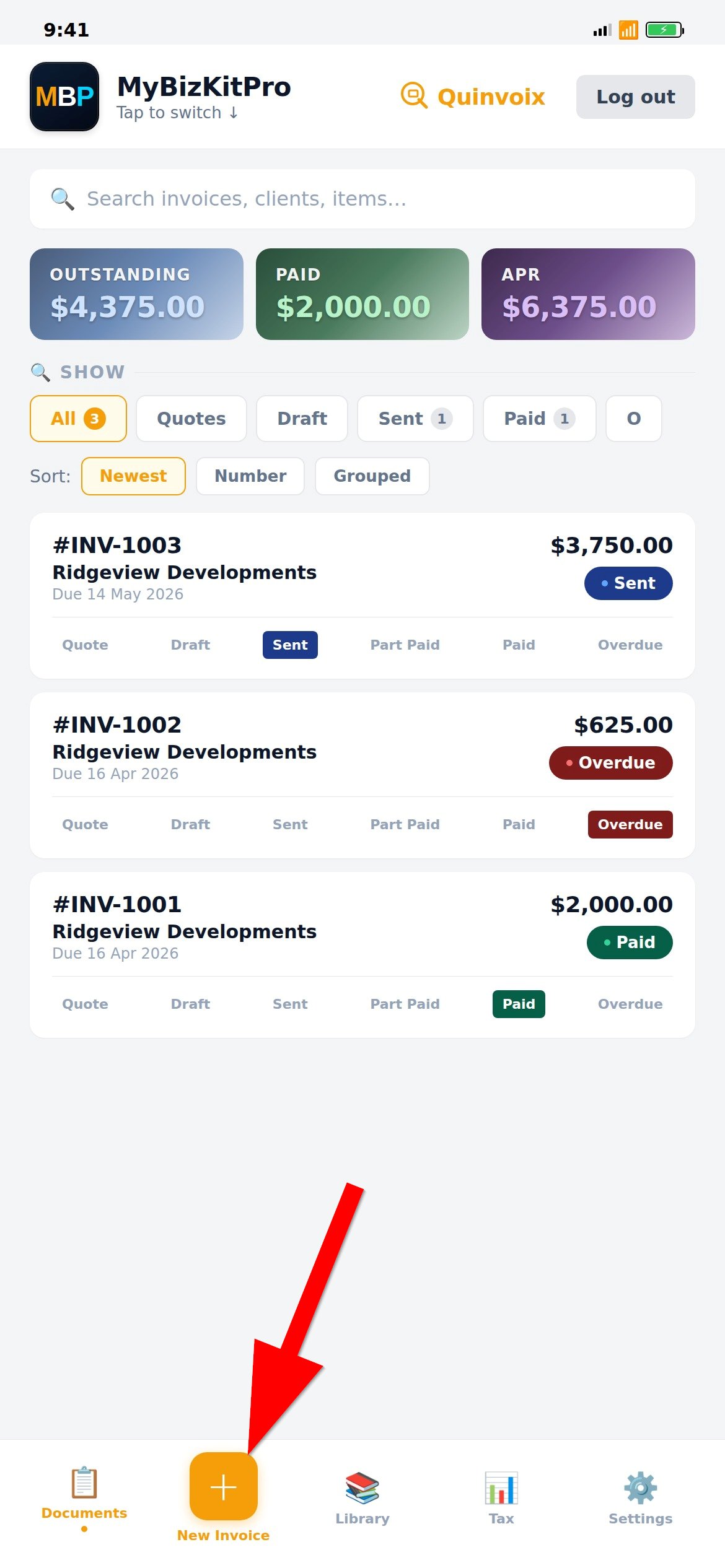725x1568 pixels.
Task: Click the red Overdue badge on INV-1002
Action: (611, 763)
